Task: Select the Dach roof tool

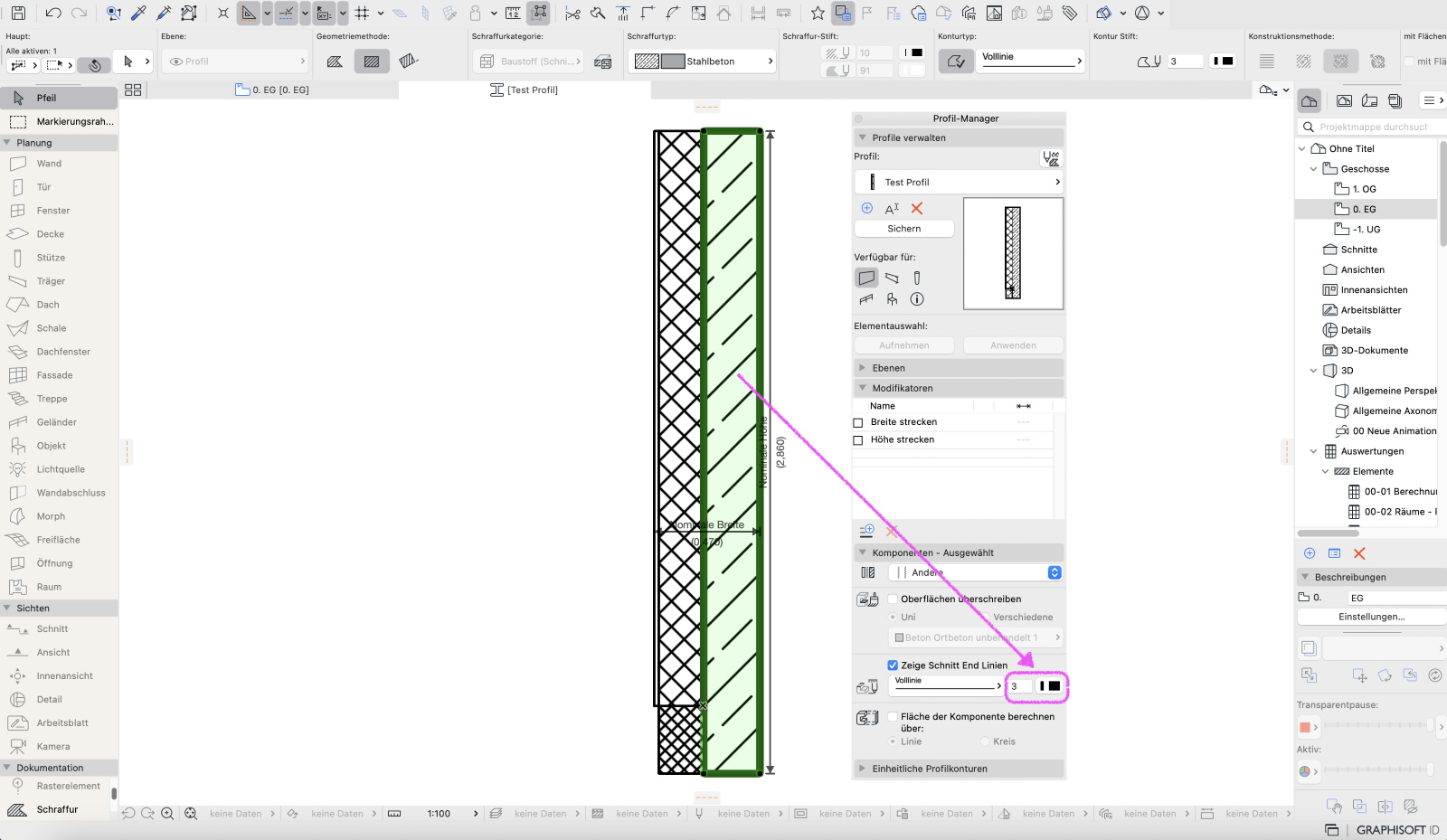Action: (x=48, y=305)
